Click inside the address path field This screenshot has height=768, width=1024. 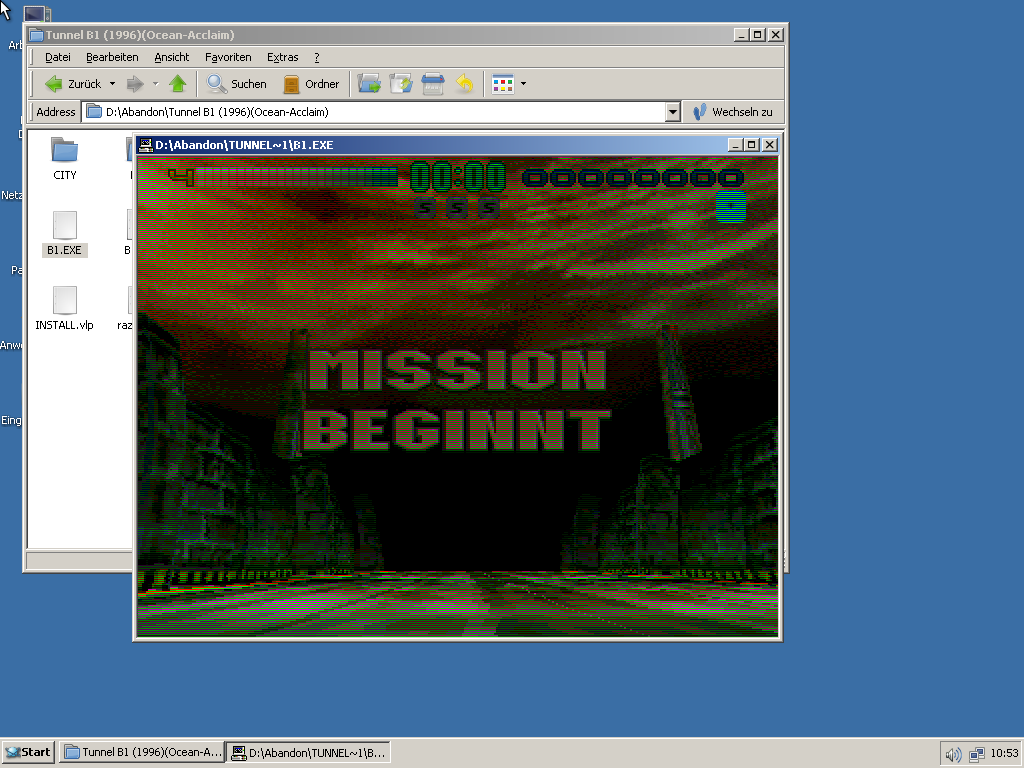[x=380, y=112]
